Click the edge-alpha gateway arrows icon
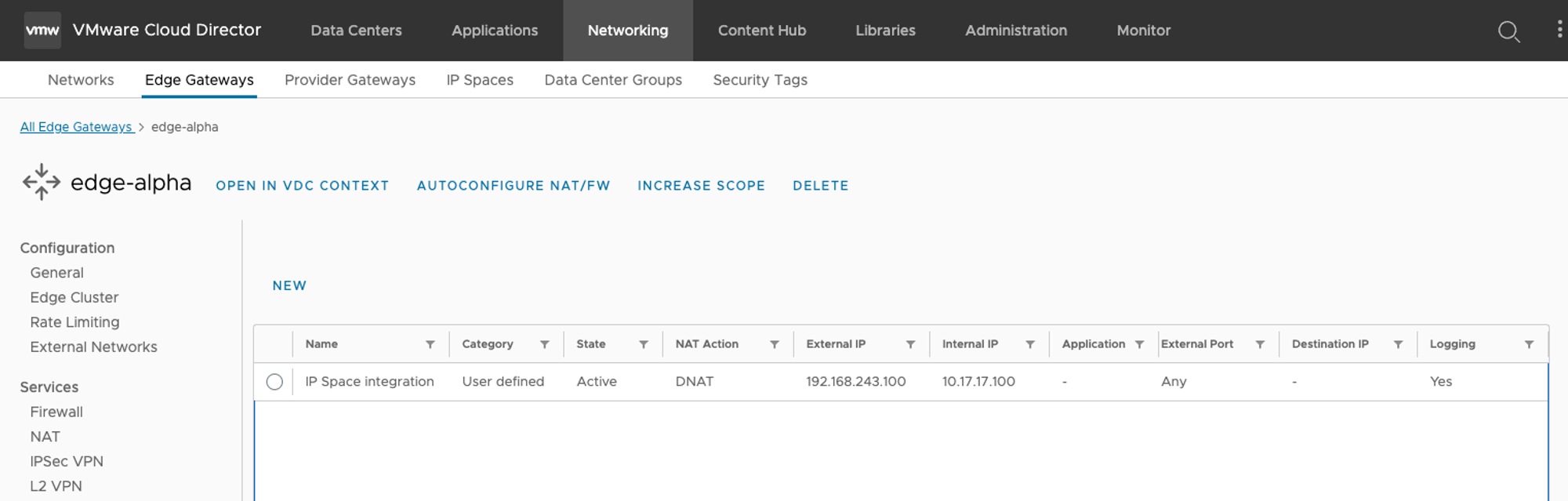1568x501 pixels. click(x=42, y=183)
